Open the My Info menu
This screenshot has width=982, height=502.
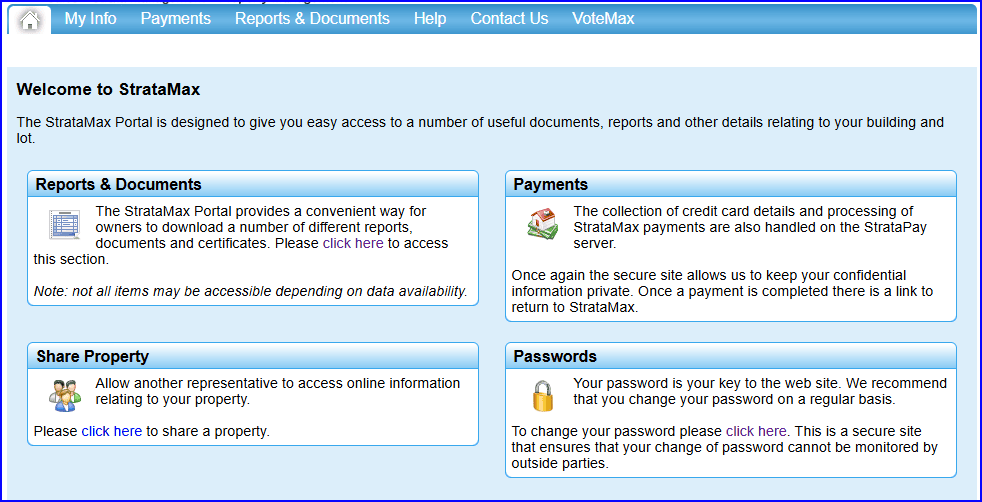click(x=90, y=19)
